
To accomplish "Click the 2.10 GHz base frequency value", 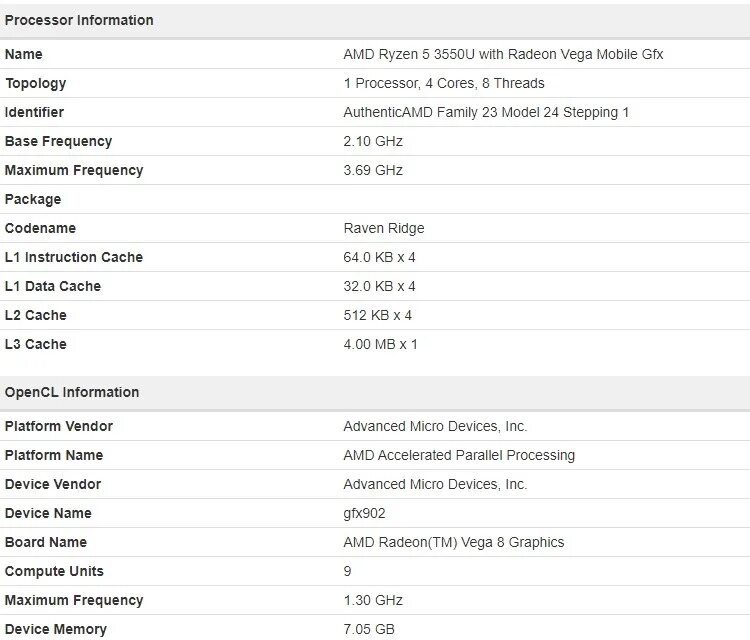I will coord(372,141).
